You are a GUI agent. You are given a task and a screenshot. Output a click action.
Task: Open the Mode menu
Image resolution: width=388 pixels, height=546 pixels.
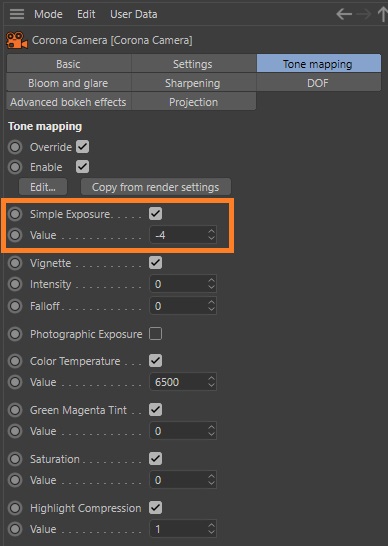tap(48, 14)
